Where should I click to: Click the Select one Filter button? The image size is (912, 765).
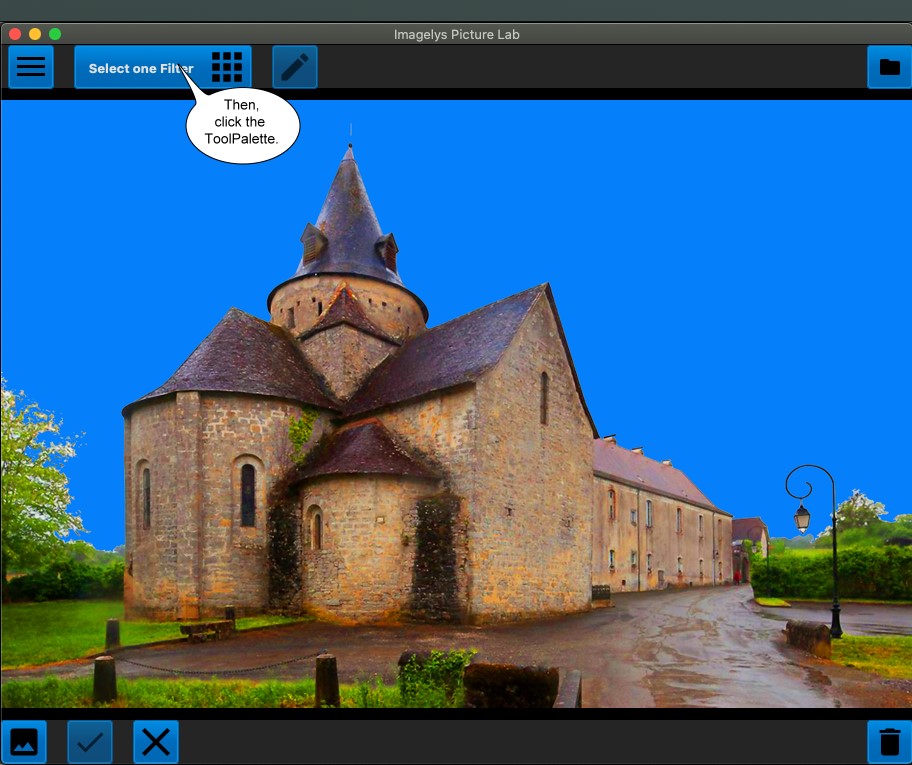click(x=163, y=67)
